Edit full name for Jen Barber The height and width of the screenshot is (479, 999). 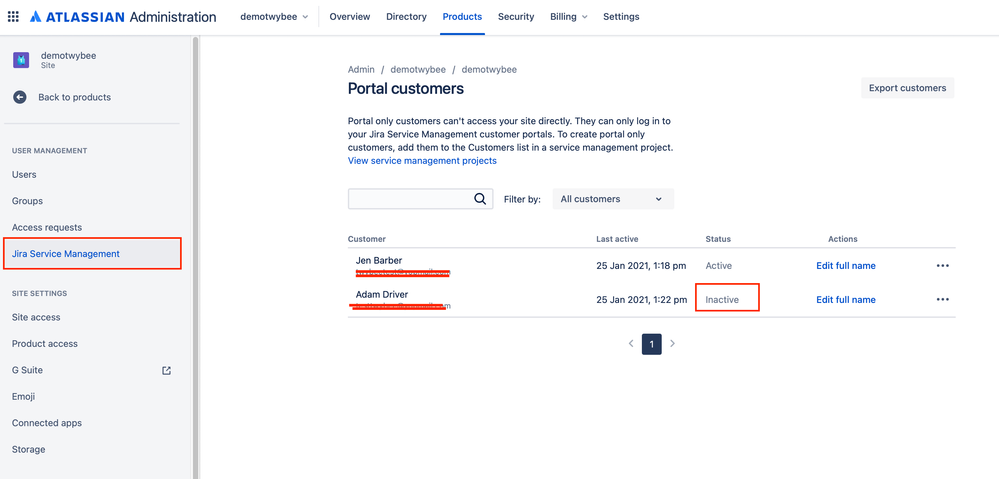[845, 266]
